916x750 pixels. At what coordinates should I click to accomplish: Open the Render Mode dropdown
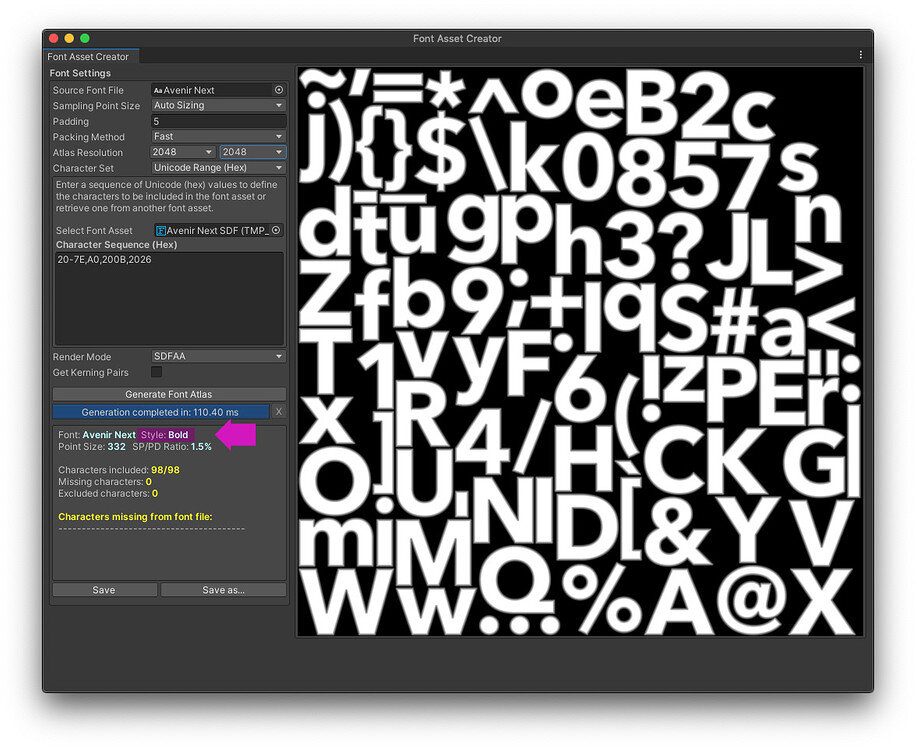tap(218, 356)
